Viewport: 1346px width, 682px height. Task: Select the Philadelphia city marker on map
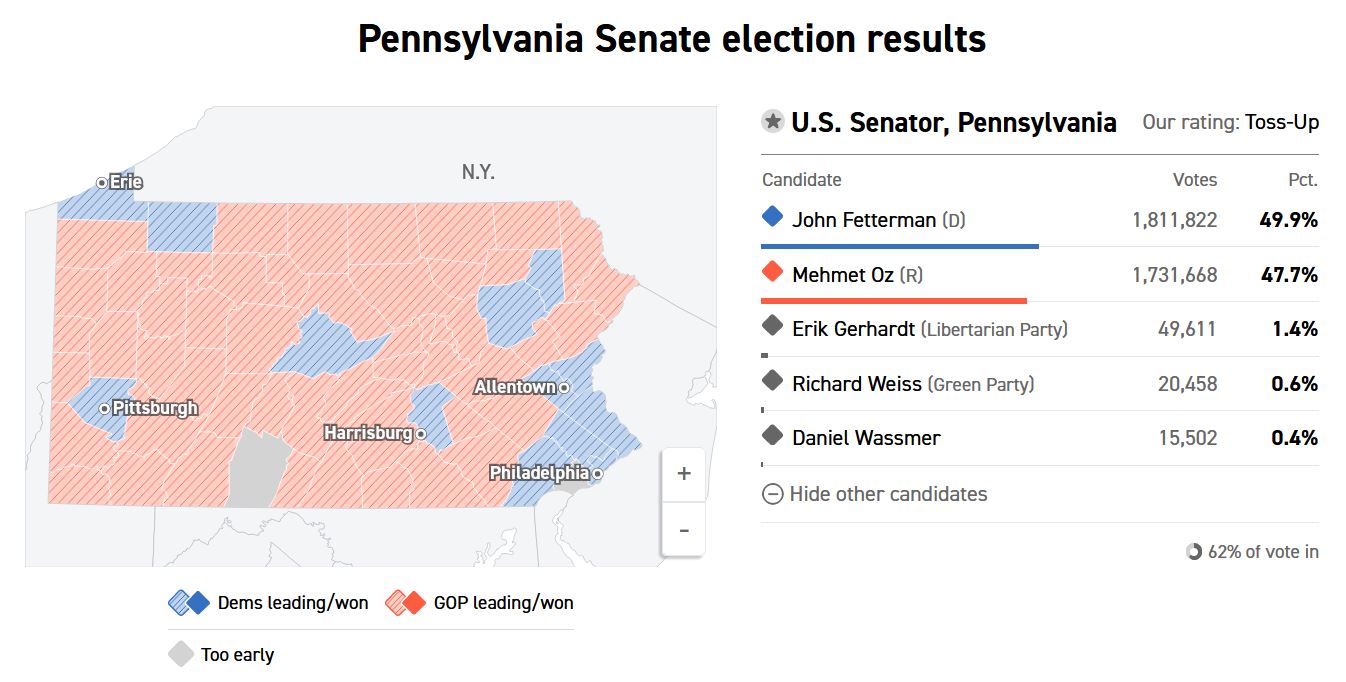[x=597, y=473]
